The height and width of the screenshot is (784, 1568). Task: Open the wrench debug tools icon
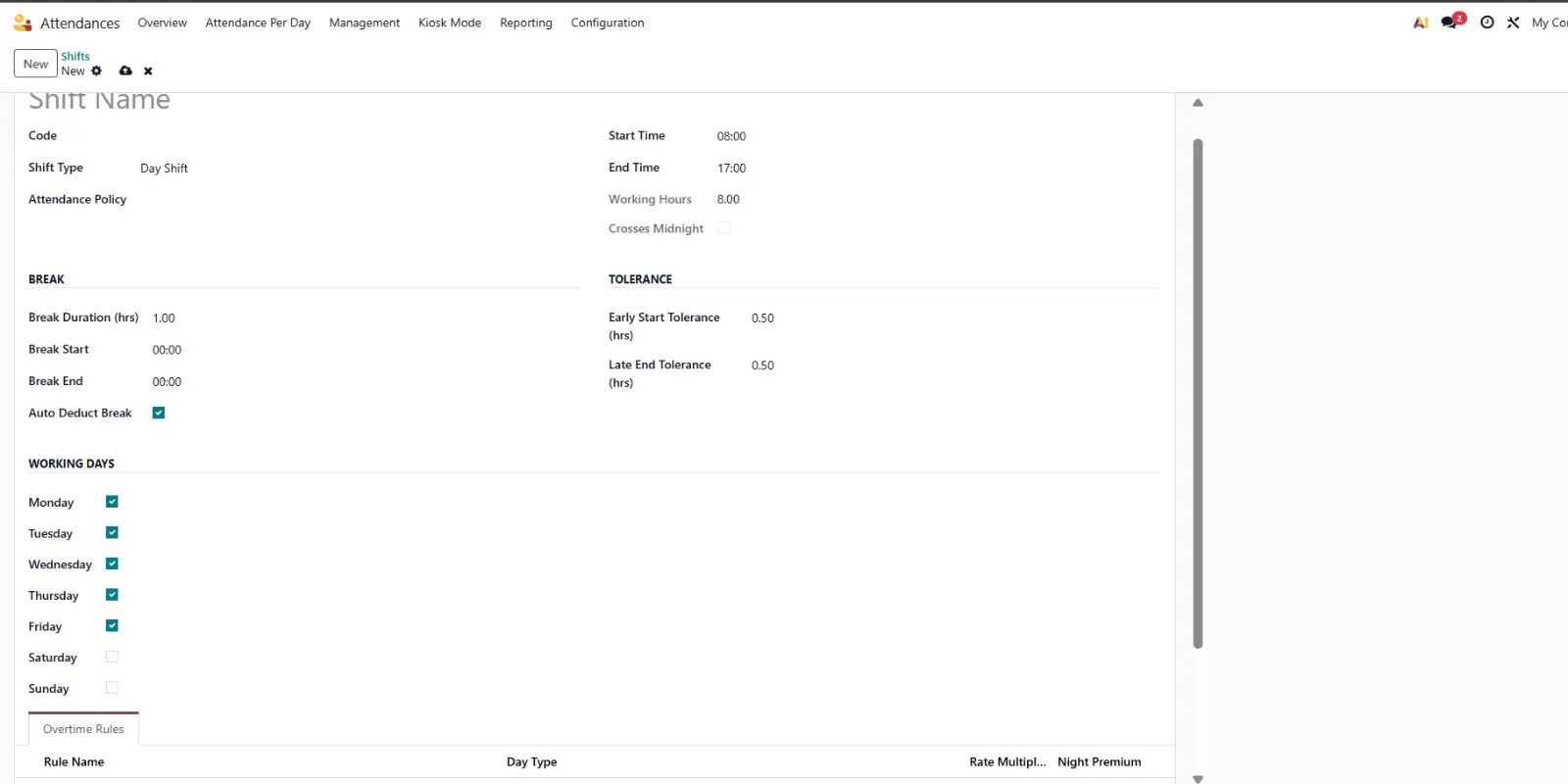[x=1513, y=23]
